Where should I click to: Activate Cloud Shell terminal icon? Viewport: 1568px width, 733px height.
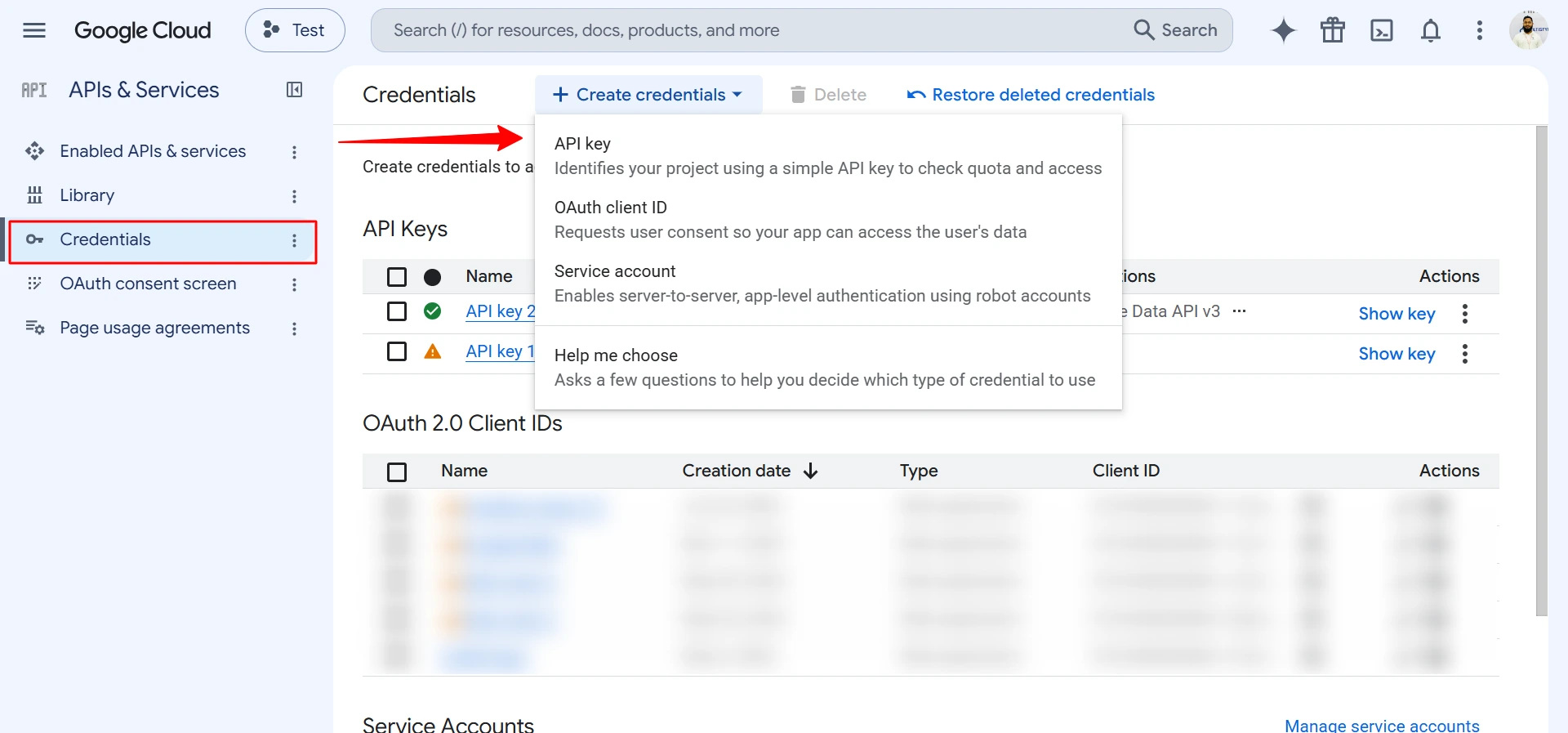1382,30
